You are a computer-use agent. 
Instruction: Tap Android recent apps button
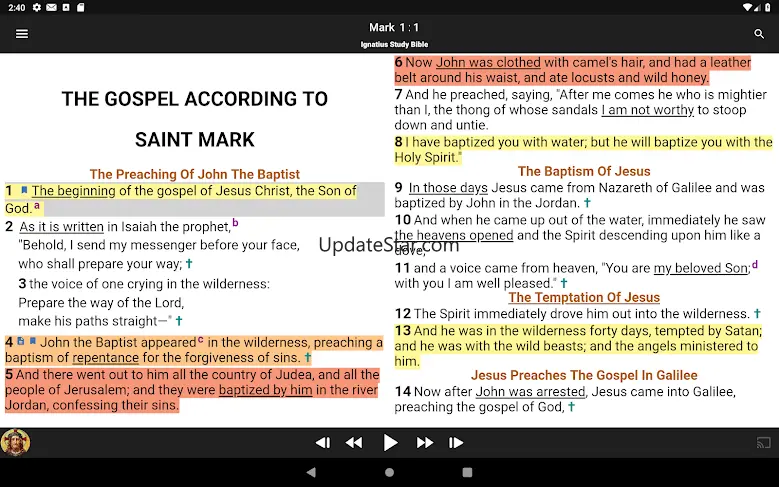tap(467, 472)
